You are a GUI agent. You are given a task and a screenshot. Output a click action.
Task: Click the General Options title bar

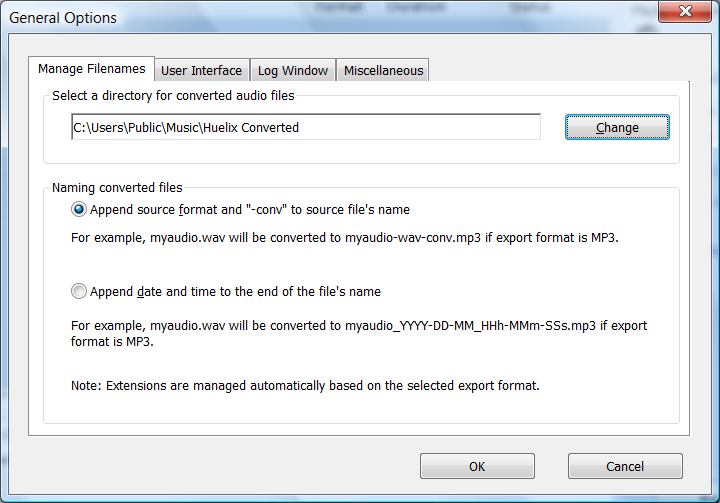300,18
